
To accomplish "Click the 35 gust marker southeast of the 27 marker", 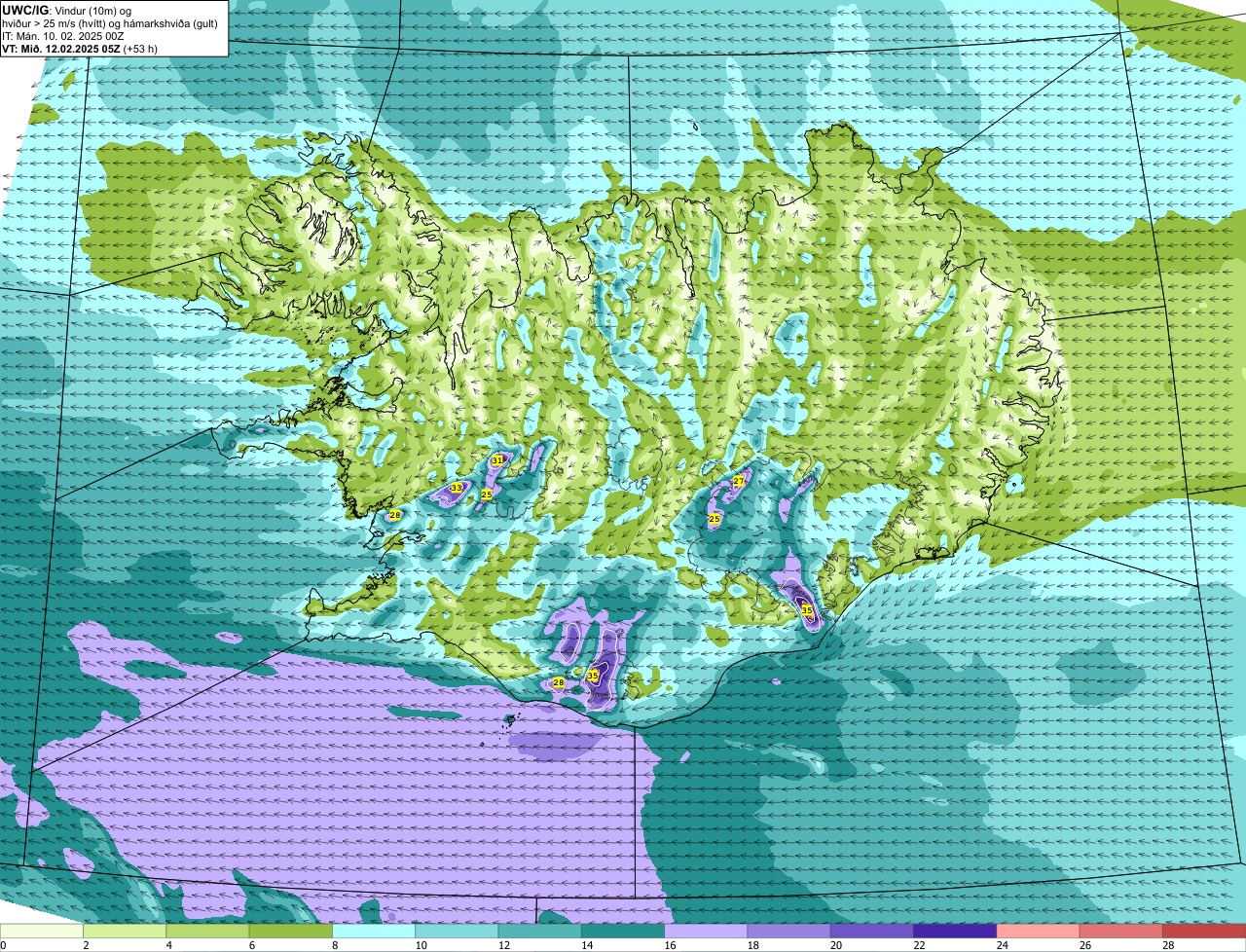I will tap(807, 610).
